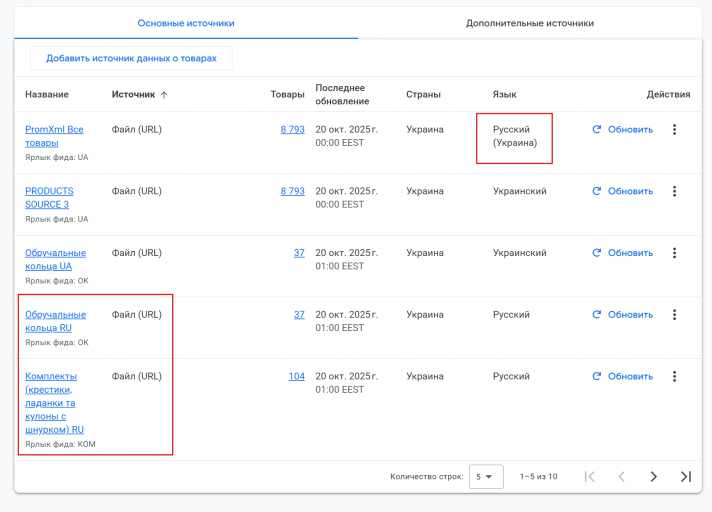Click Добавить источник данных о товарах button

131,58
